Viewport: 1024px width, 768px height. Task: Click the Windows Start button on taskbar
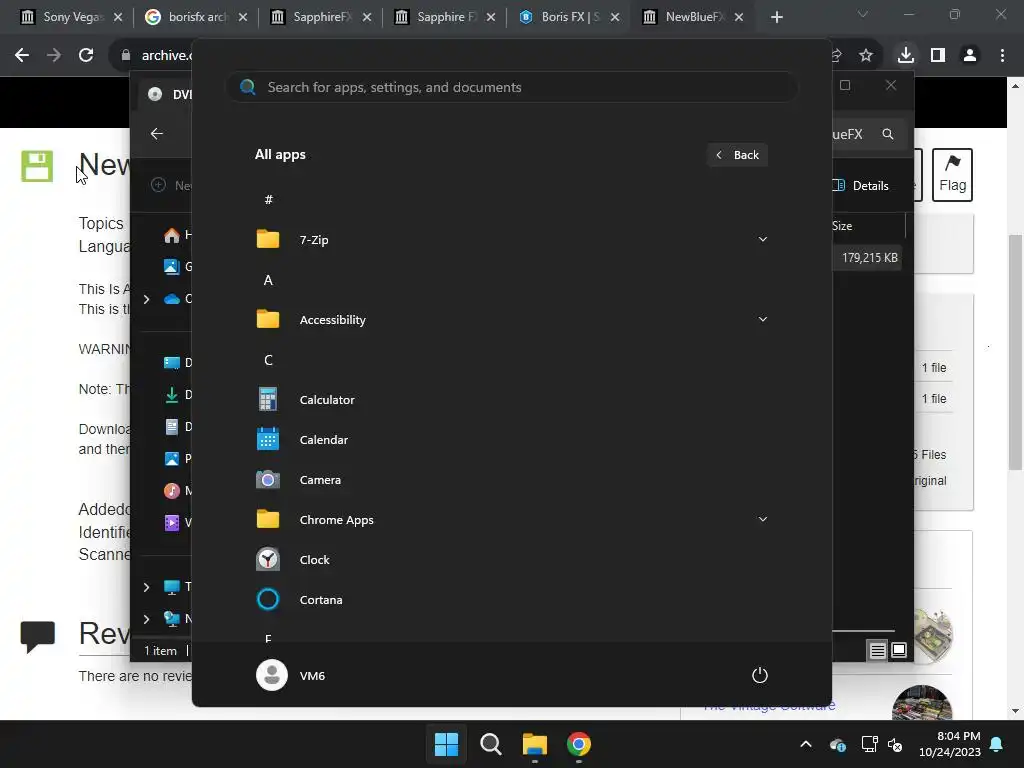click(447, 744)
